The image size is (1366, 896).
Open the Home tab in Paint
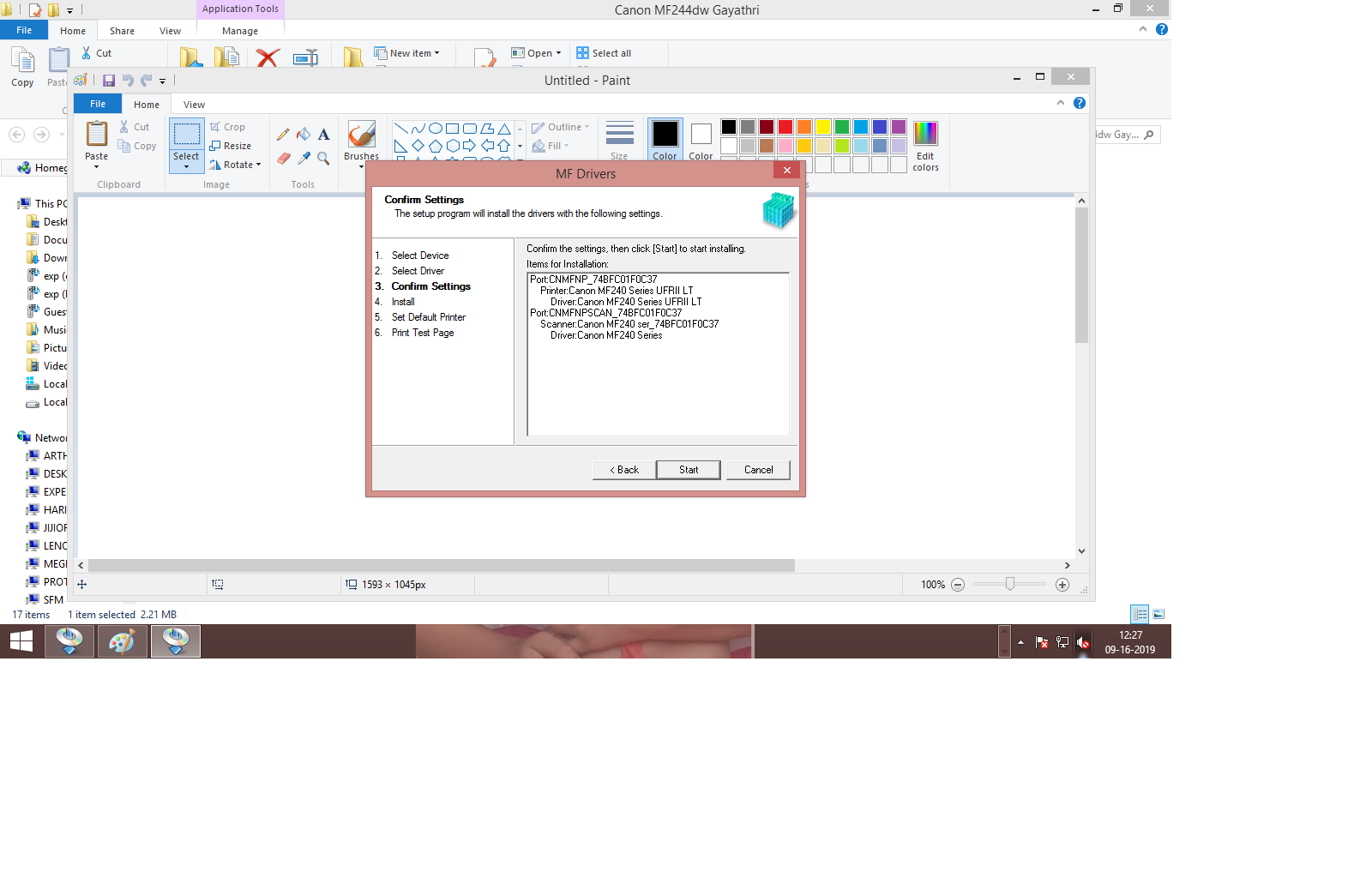(x=147, y=105)
